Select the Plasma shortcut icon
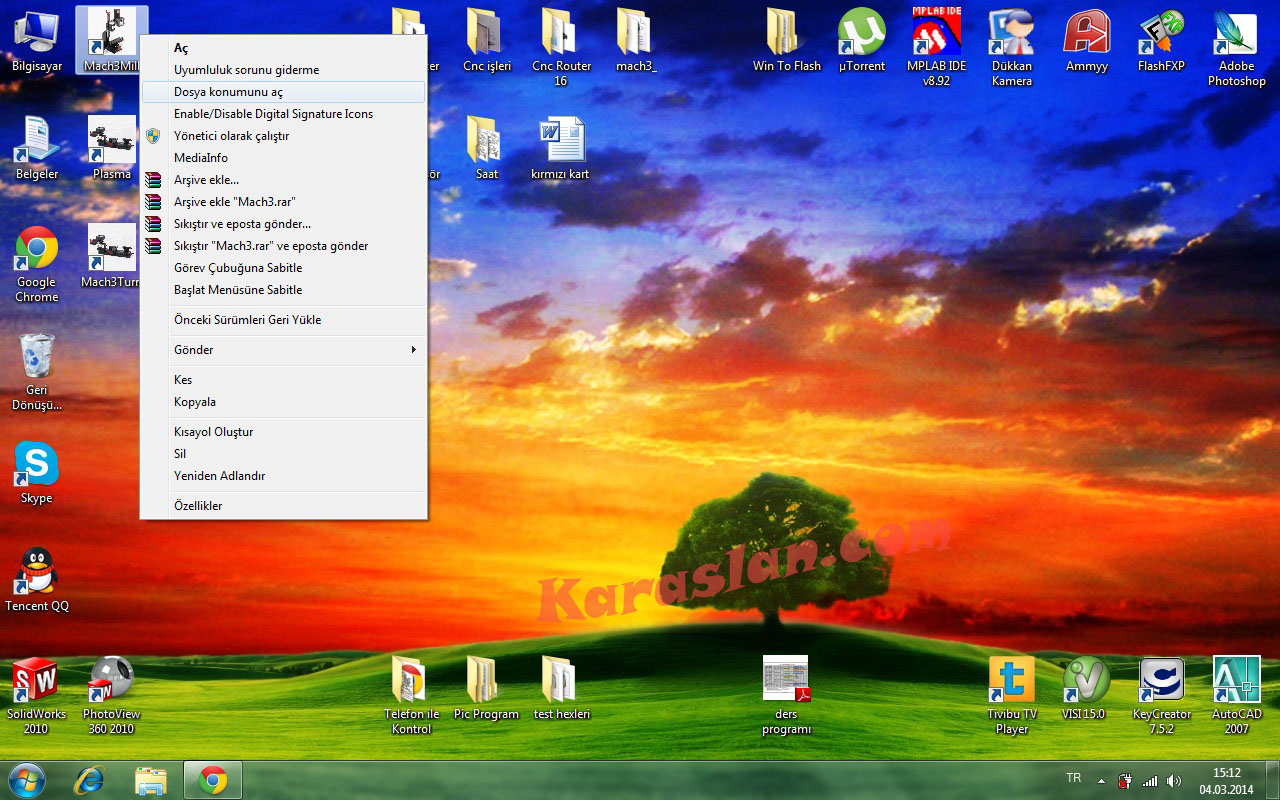The width and height of the screenshot is (1280, 800). [x=111, y=148]
